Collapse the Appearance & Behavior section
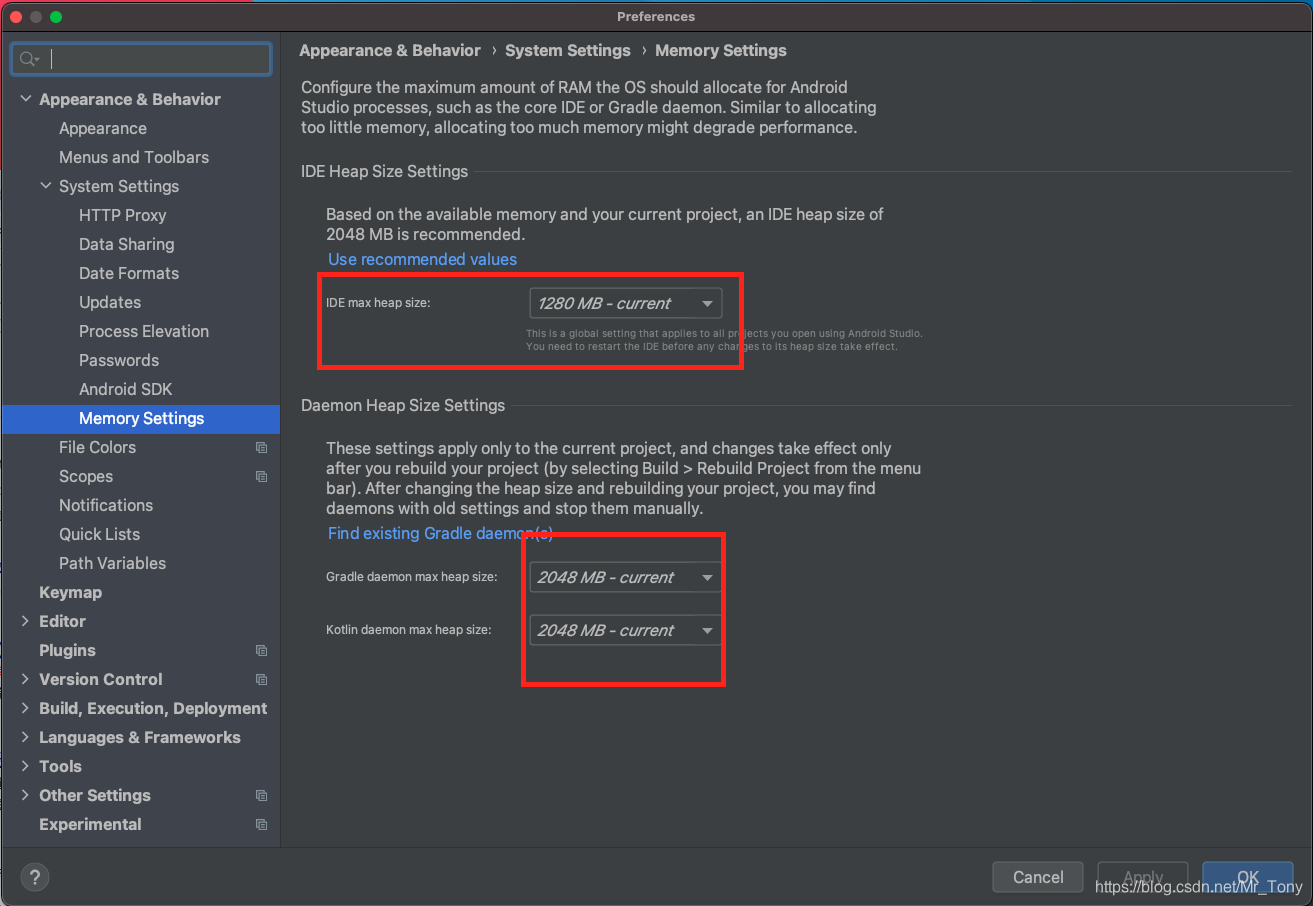The height and width of the screenshot is (906, 1313). point(26,99)
